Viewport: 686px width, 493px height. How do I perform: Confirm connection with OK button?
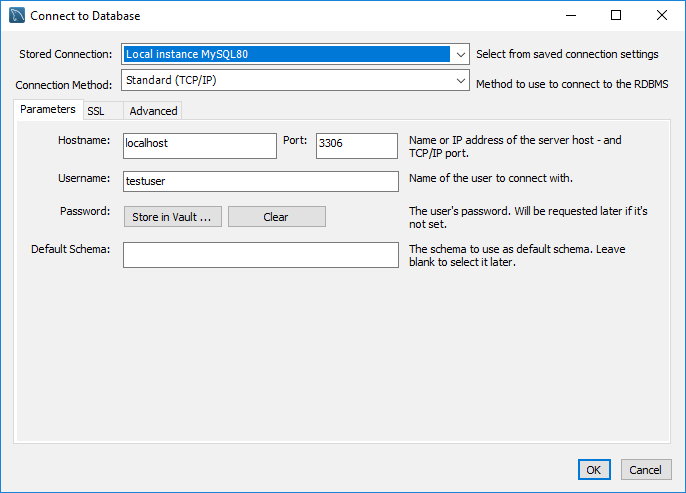[x=593, y=470]
